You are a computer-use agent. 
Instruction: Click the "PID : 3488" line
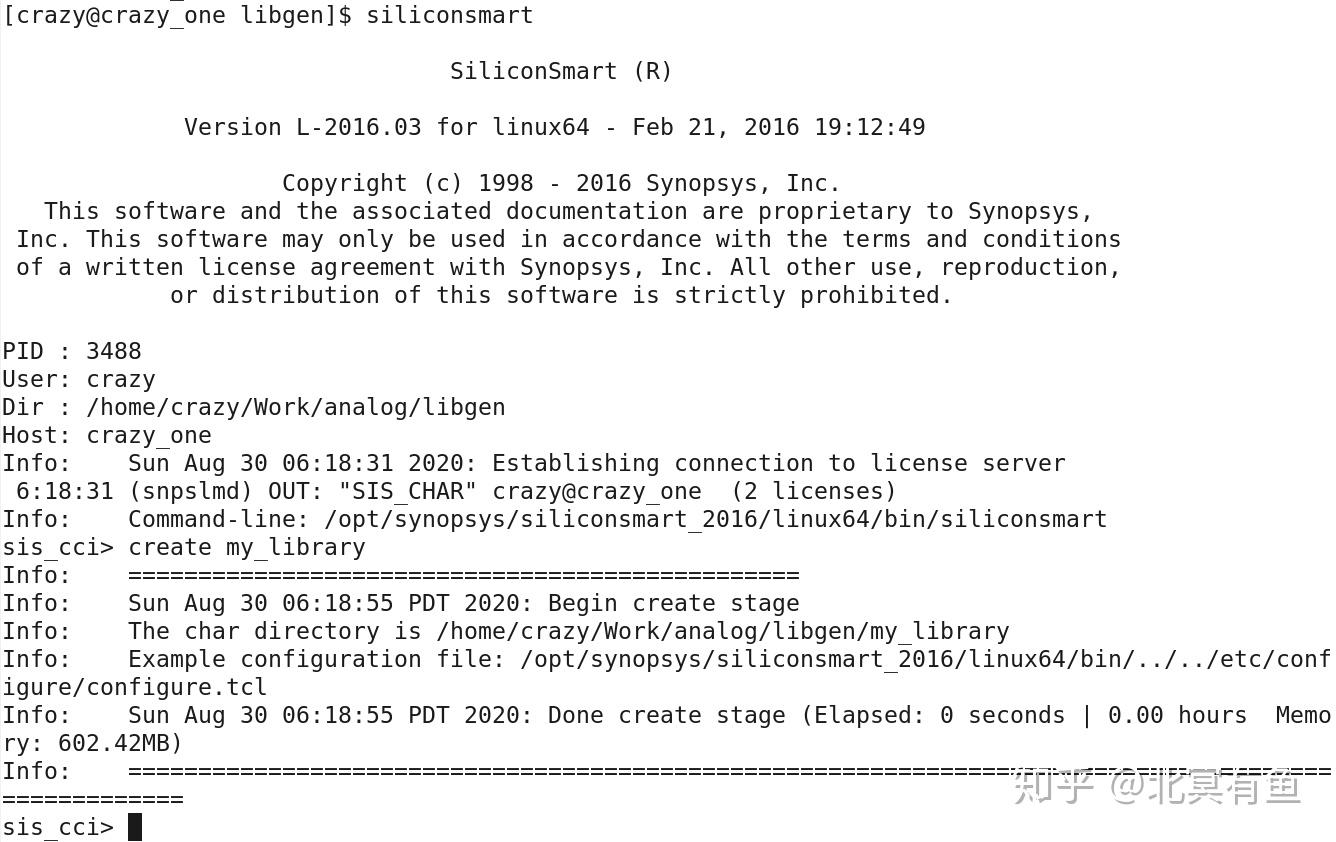click(72, 351)
